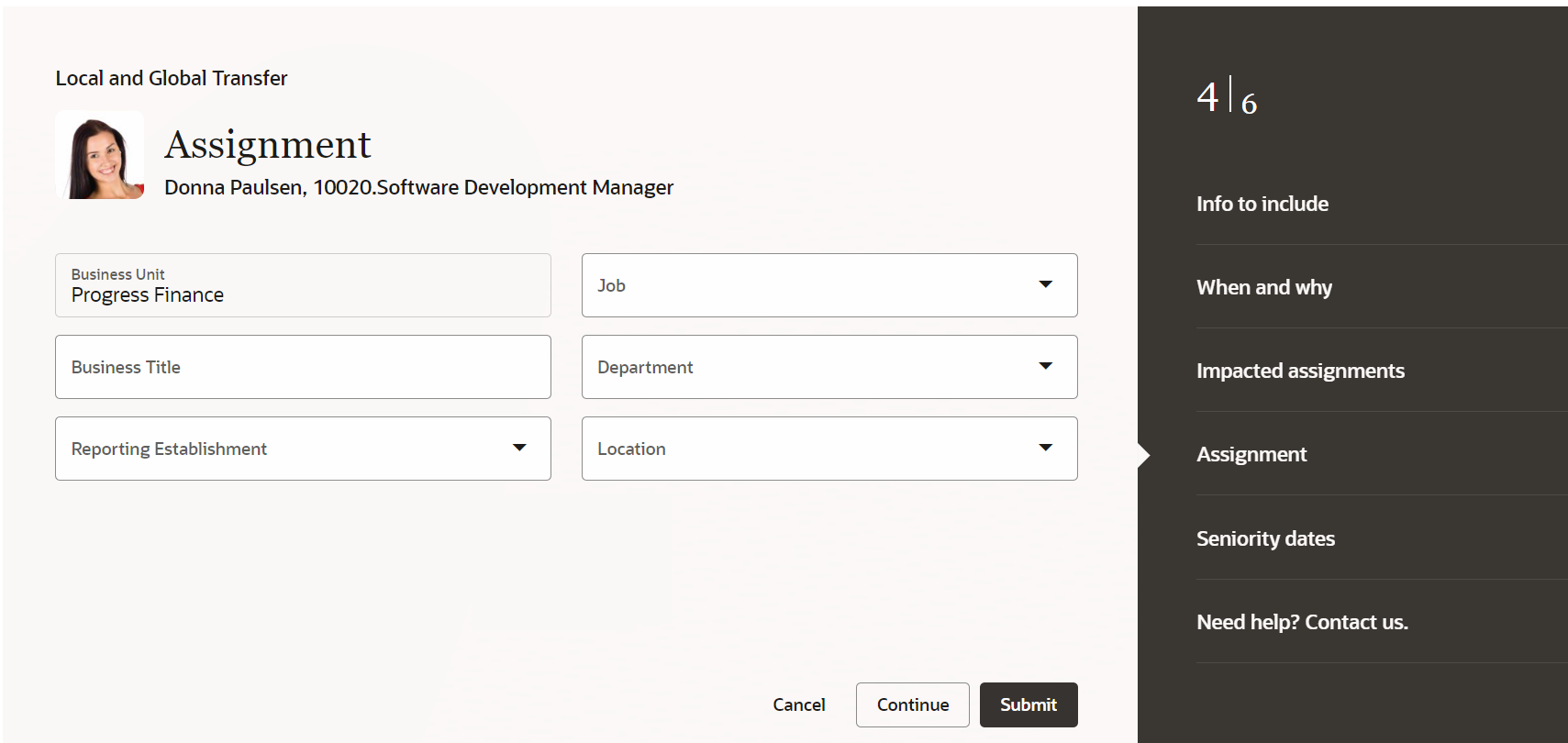1568x743 pixels.
Task: Submit the transfer
Action: pos(1029,704)
